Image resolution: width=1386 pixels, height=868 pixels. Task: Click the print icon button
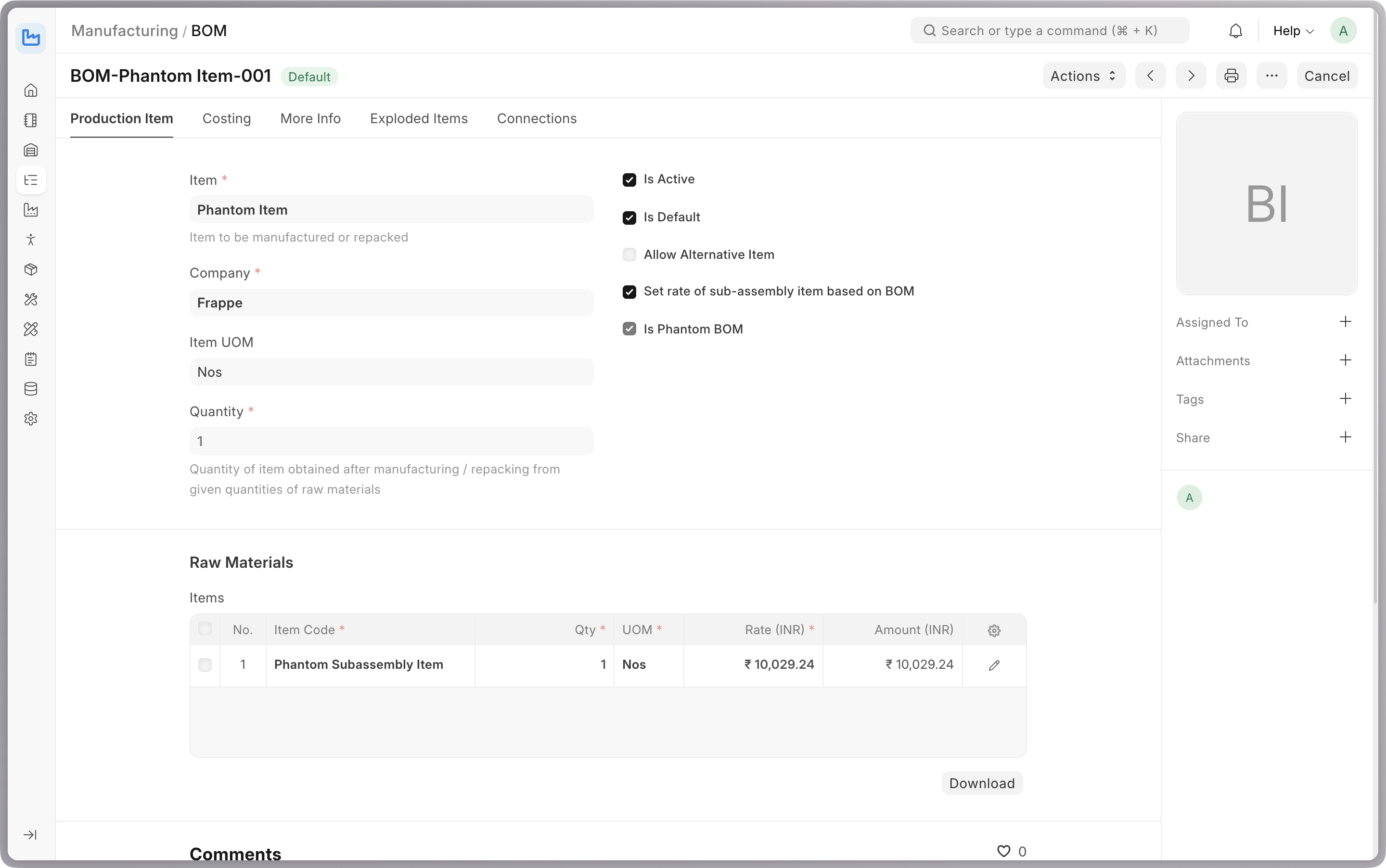tap(1231, 76)
